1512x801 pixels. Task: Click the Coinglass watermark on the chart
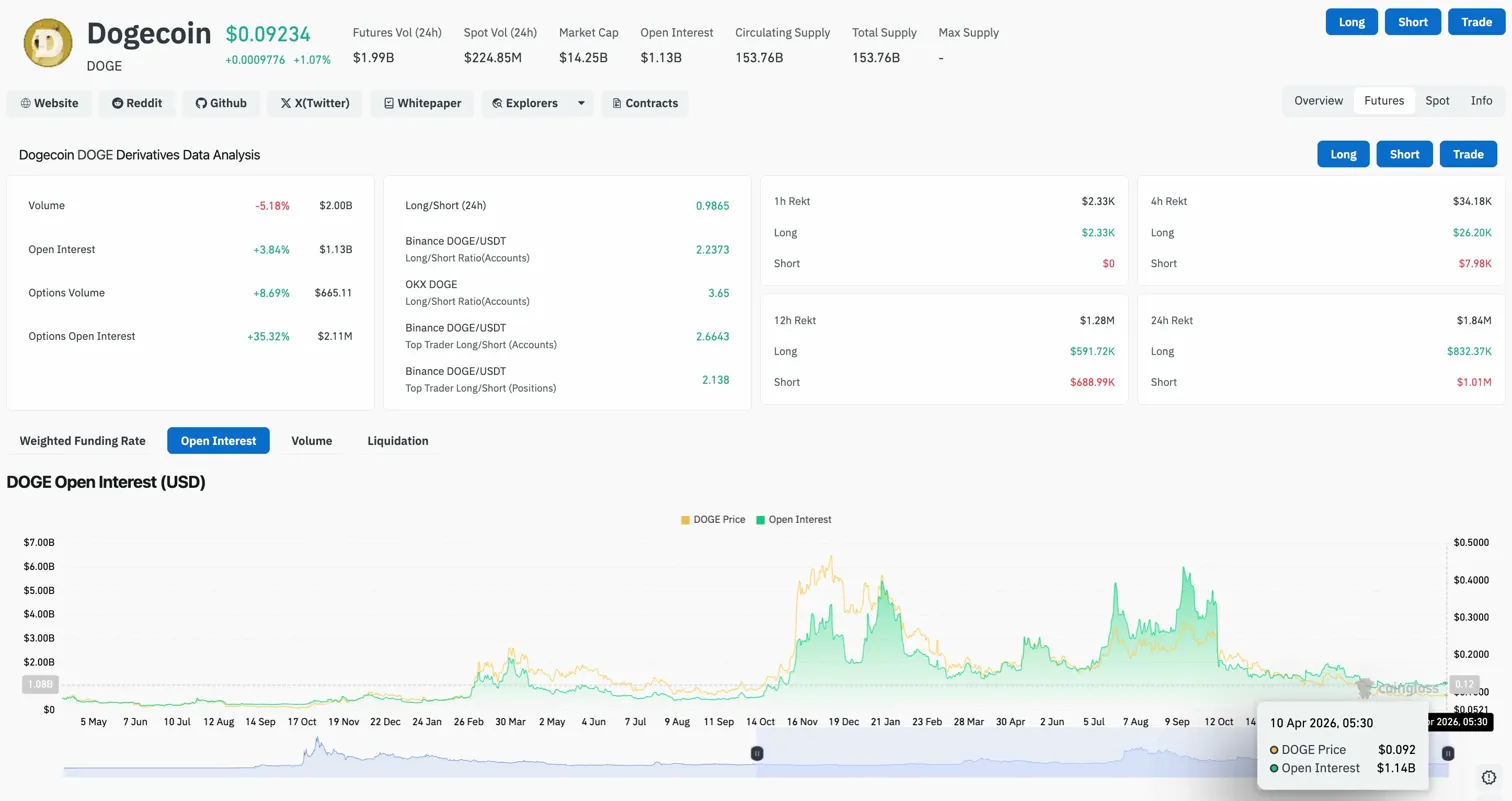pyautogui.click(x=1405, y=688)
